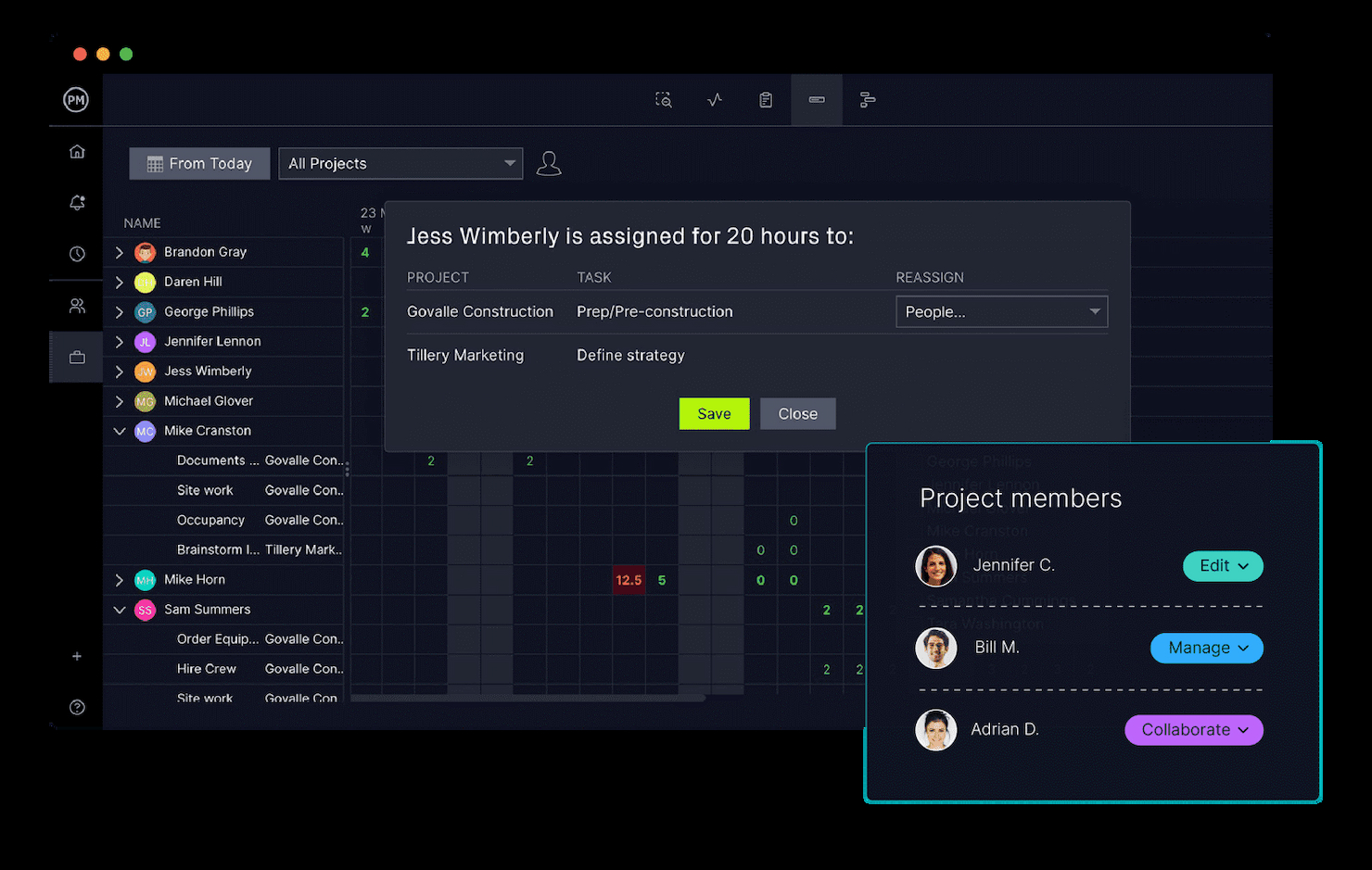Select the Occupancy task row
The image size is (1372, 870).
[x=223, y=520]
